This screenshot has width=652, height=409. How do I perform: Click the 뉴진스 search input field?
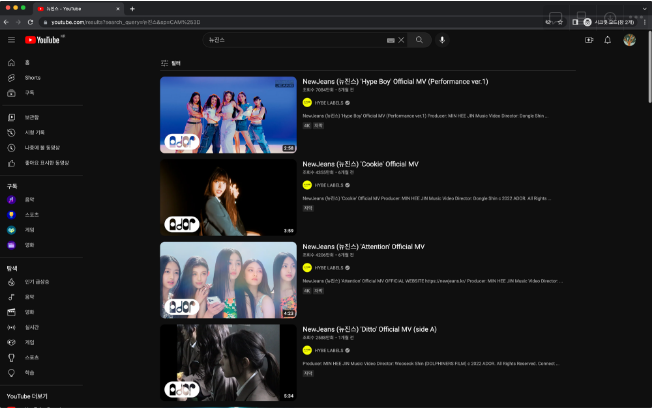click(297, 40)
